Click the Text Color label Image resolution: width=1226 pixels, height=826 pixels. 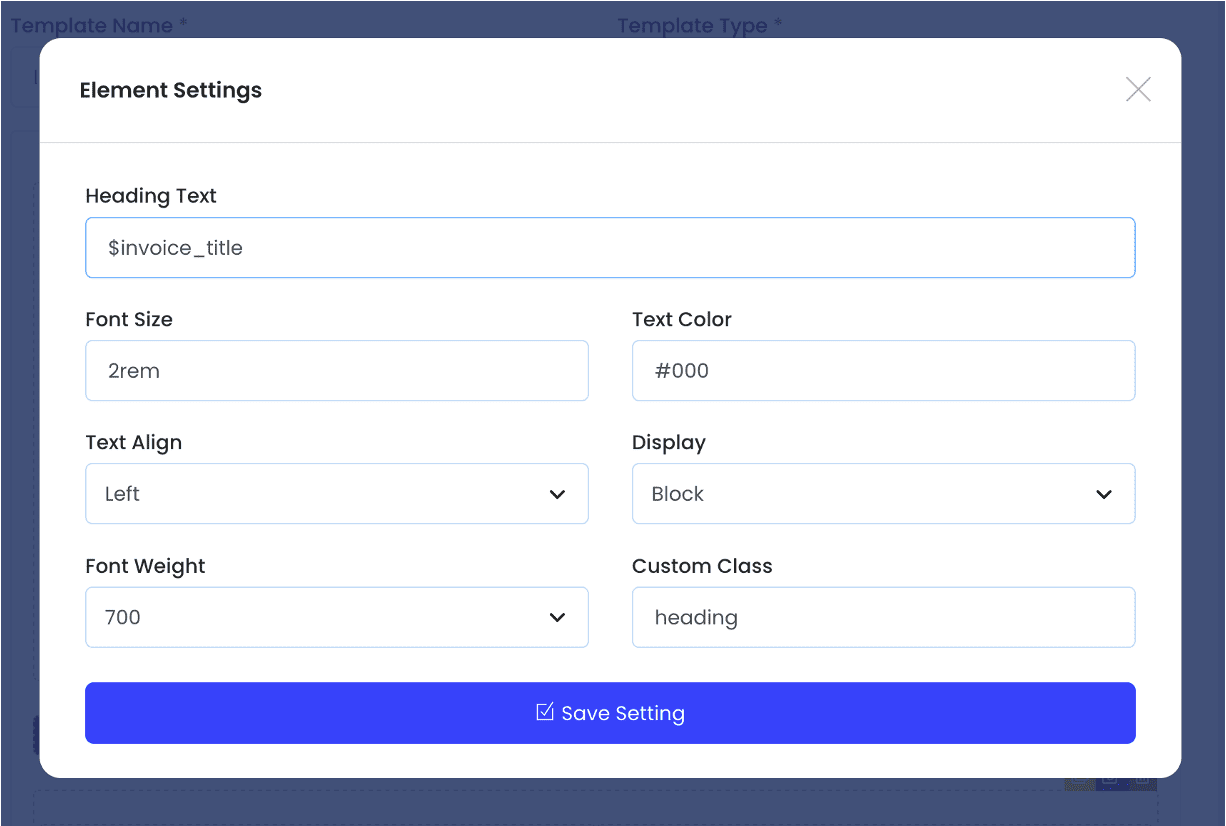pyautogui.click(x=682, y=320)
